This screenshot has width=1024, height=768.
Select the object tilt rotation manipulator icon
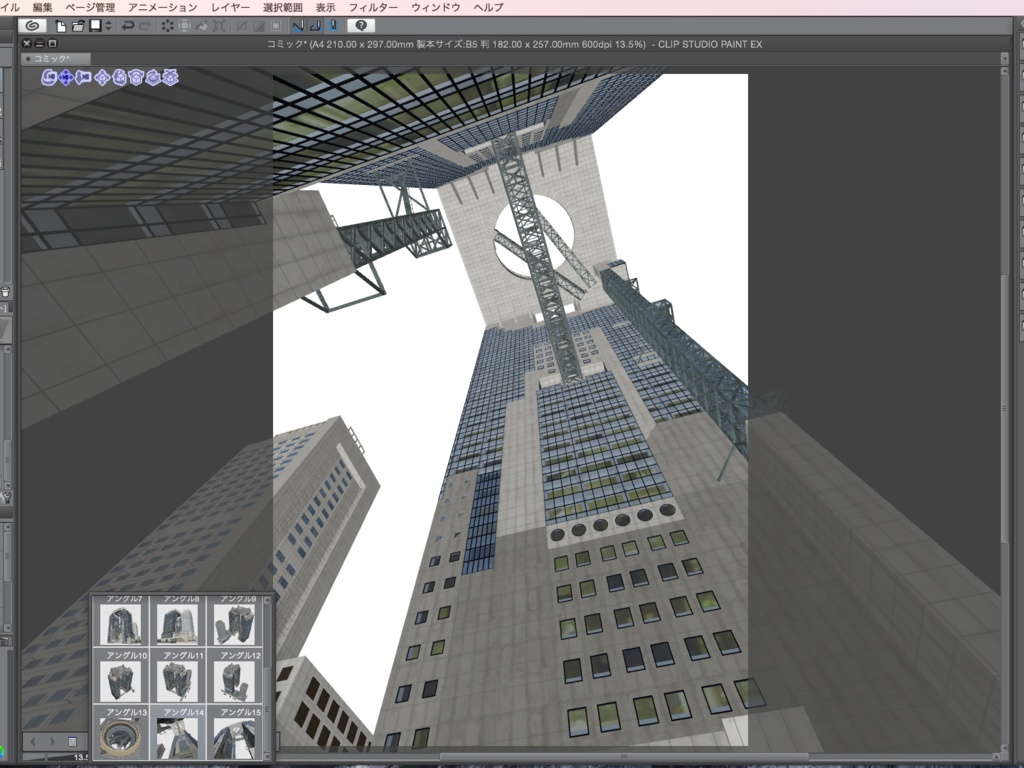pos(136,78)
